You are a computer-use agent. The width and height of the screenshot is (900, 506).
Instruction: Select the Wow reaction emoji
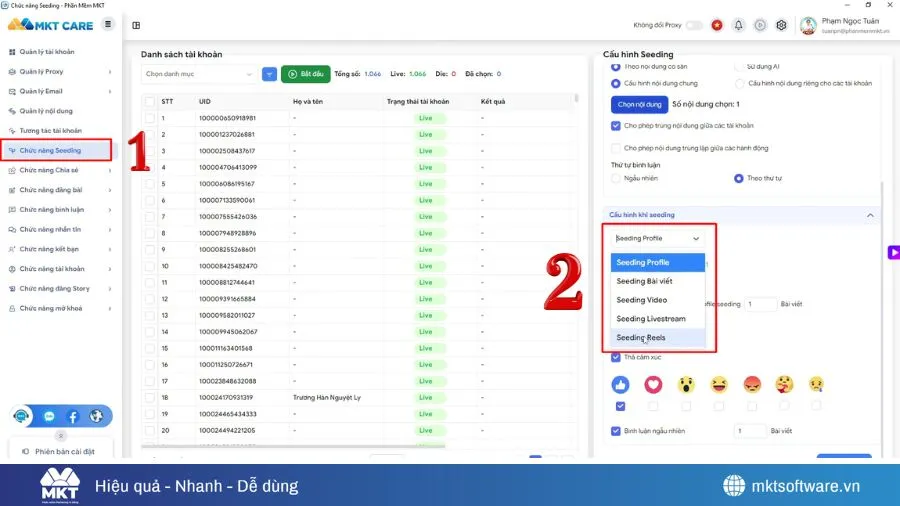tap(686, 384)
